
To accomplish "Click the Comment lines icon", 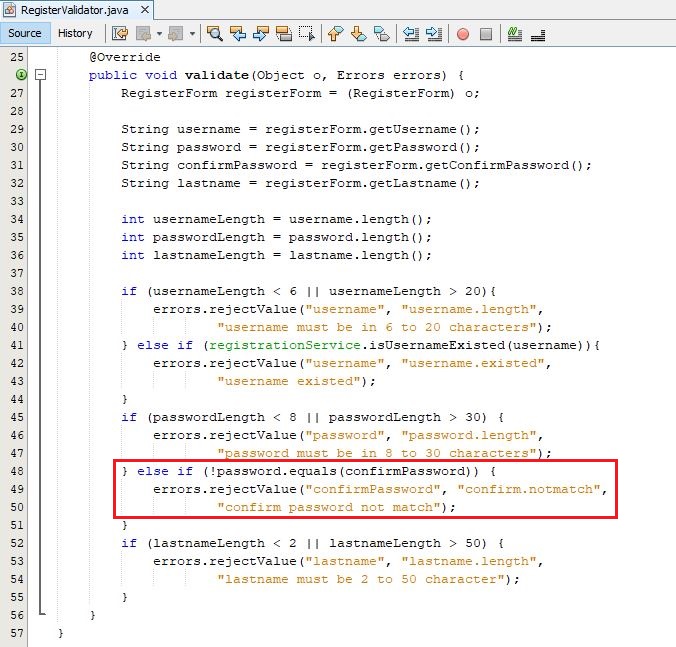I will tap(515, 33).
